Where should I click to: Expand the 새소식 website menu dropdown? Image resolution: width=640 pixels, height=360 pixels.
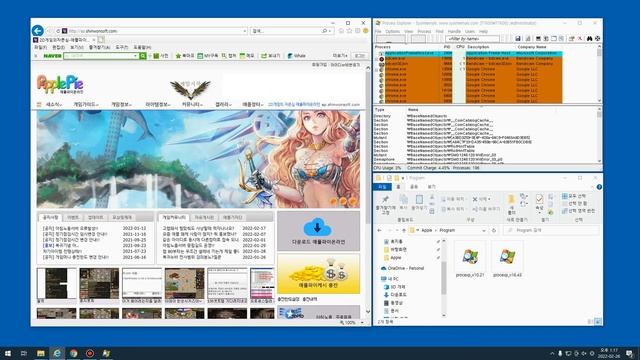pos(53,104)
